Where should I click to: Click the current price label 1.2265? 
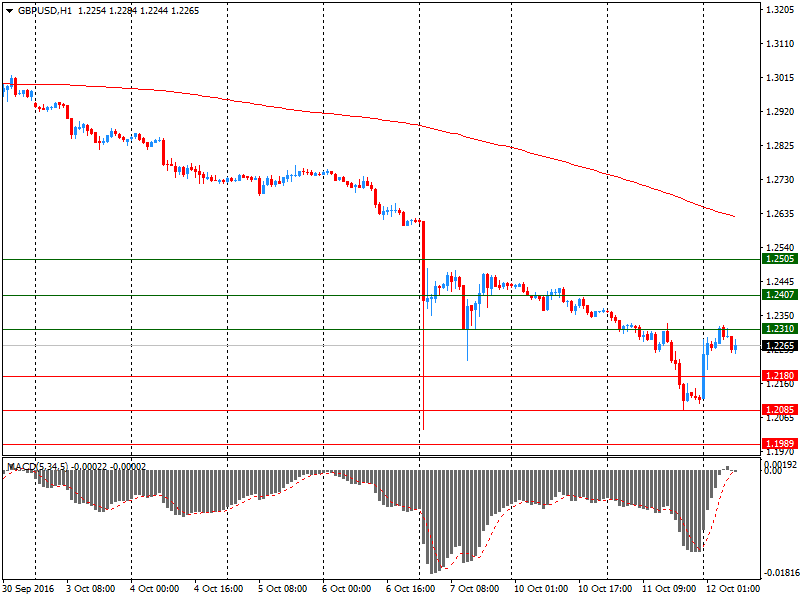pos(780,346)
